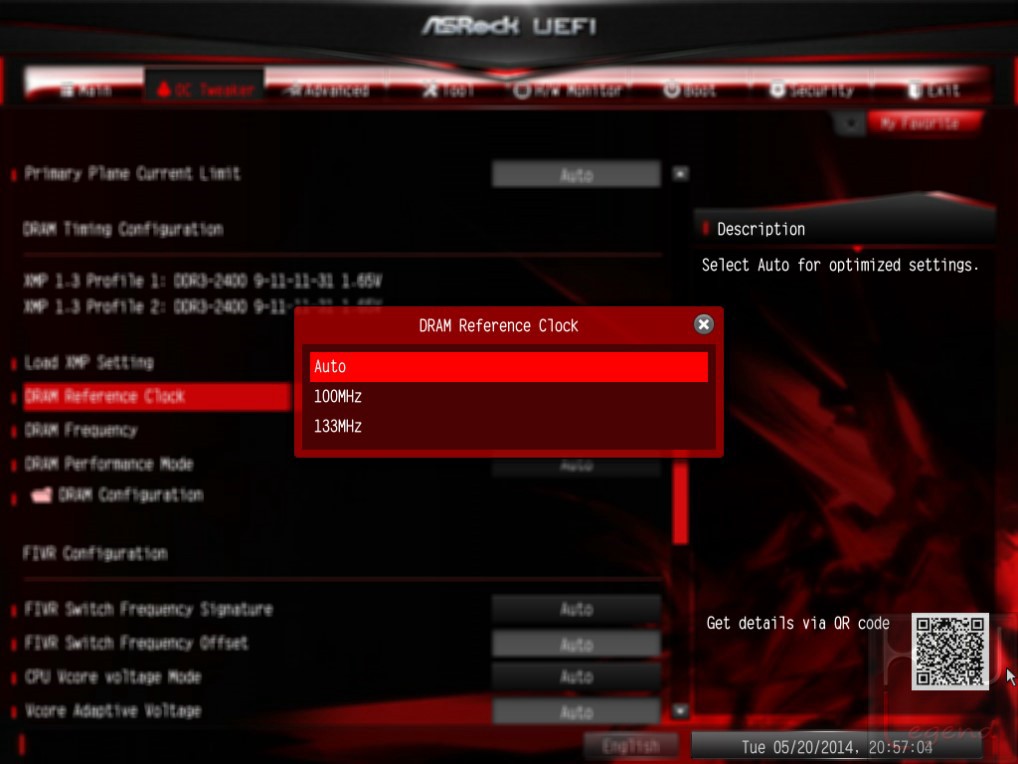Close the DRAM Reference Clock popup
The width and height of the screenshot is (1018, 764).
(703, 324)
